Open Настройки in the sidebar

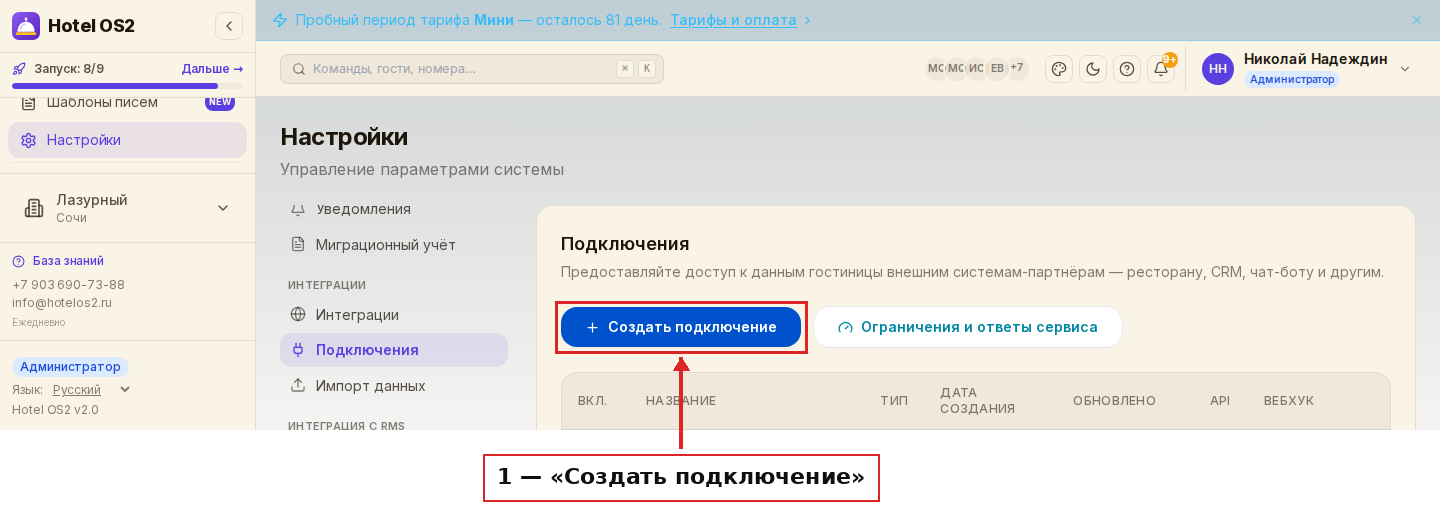coord(127,140)
